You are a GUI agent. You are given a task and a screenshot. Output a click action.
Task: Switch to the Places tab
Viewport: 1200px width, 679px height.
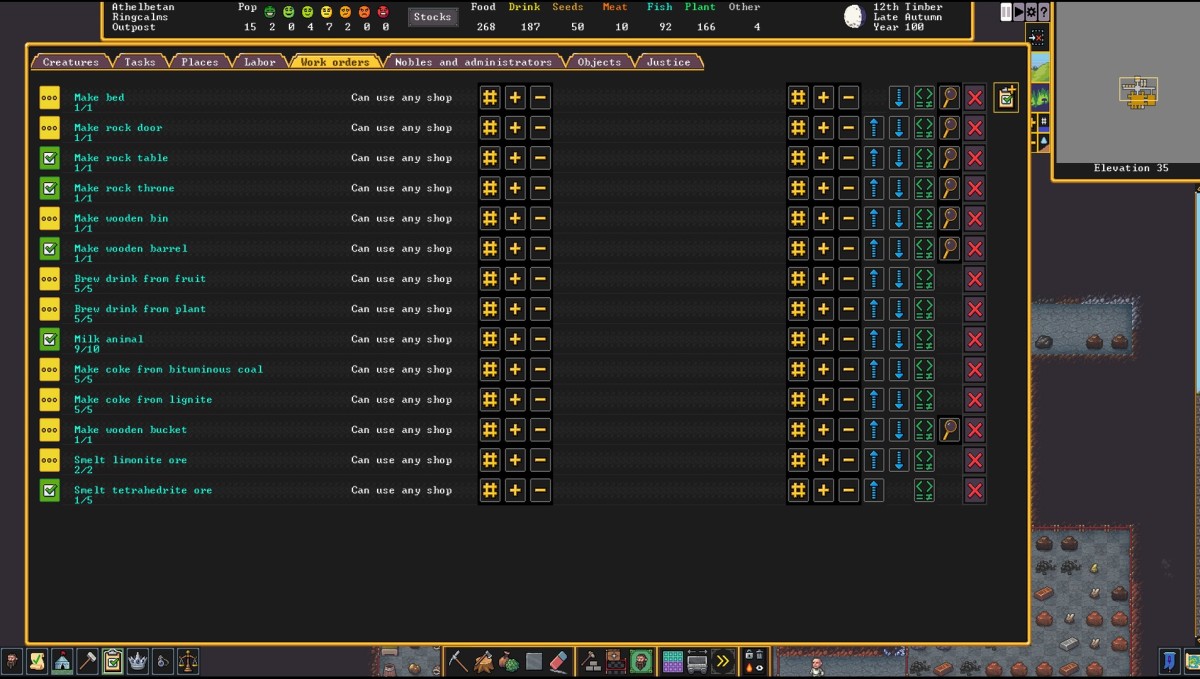point(200,62)
